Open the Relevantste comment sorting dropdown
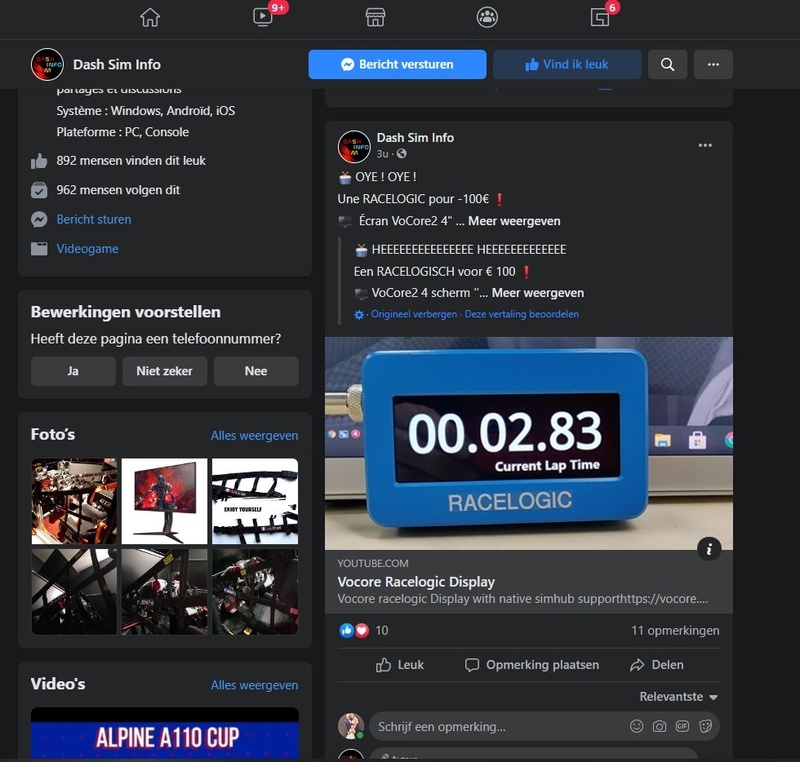The width and height of the screenshot is (800, 762). (679, 697)
